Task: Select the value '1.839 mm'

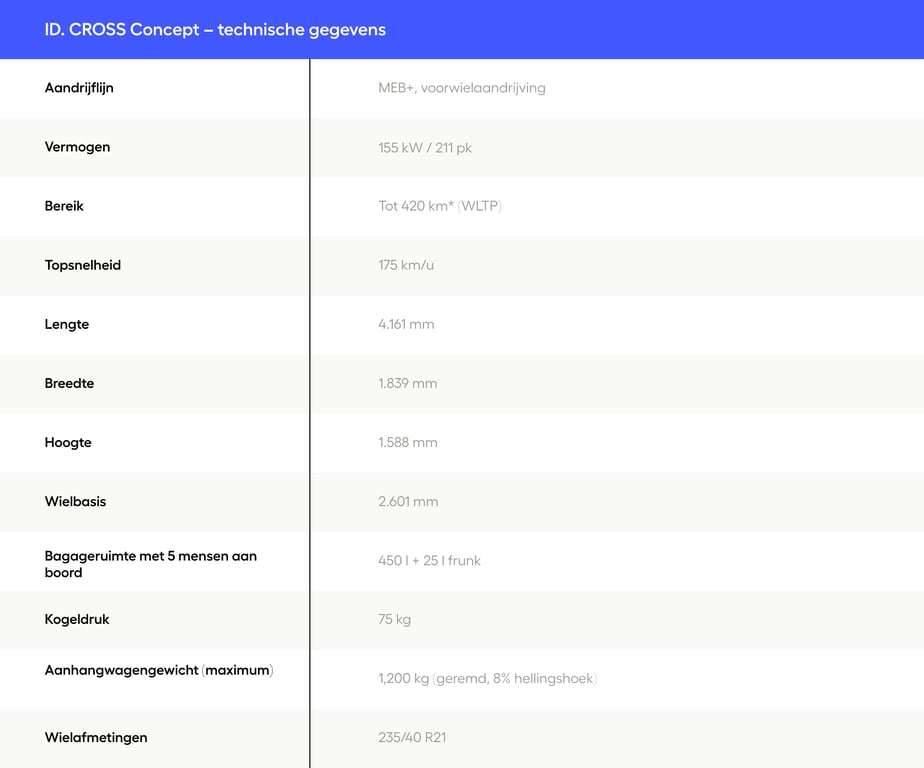Action: click(x=408, y=383)
